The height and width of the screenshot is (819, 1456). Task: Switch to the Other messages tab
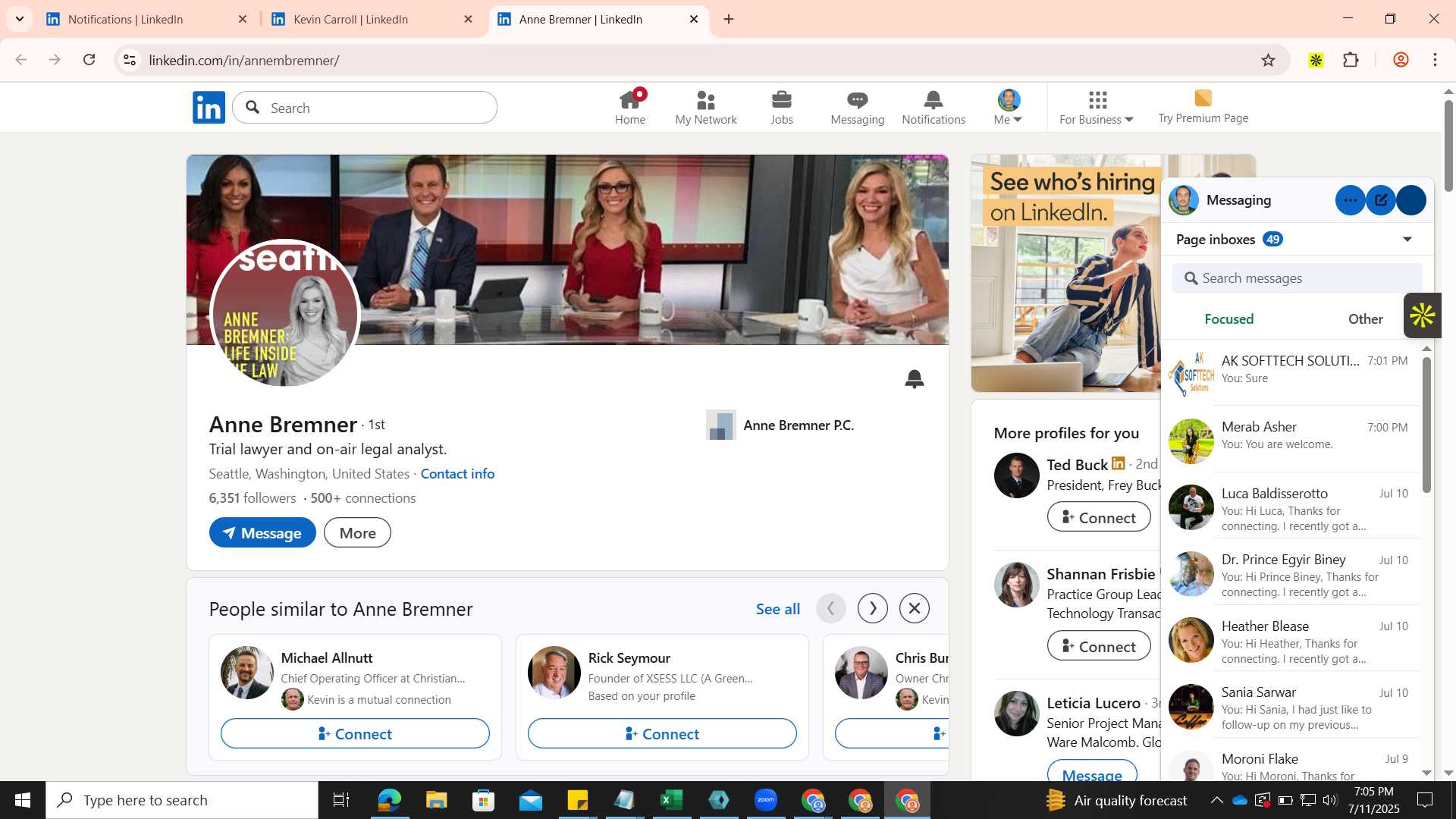click(1365, 319)
